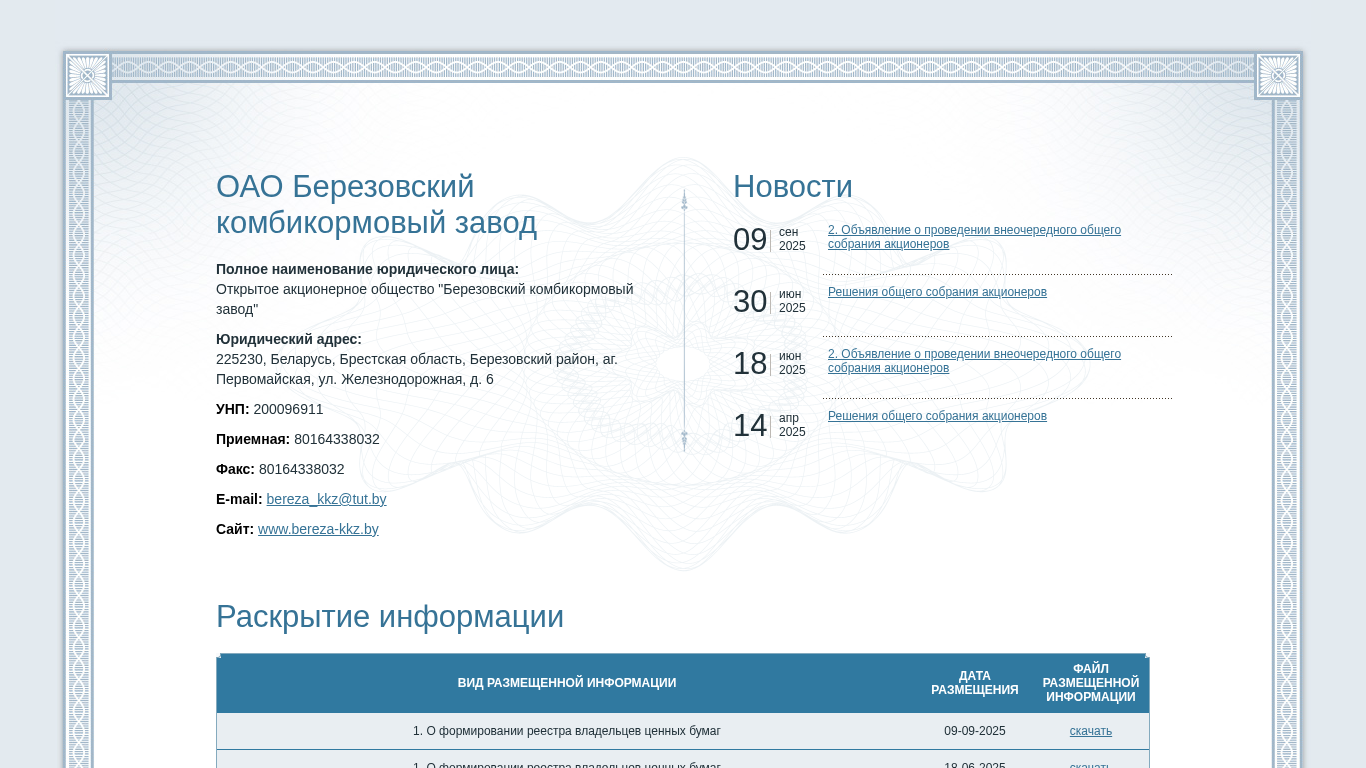Image resolution: width=1366 pixels, height=768 pixels.
Task: Open the 30 июн 2025 Решения общего собрания link
Action: [937, 292]
